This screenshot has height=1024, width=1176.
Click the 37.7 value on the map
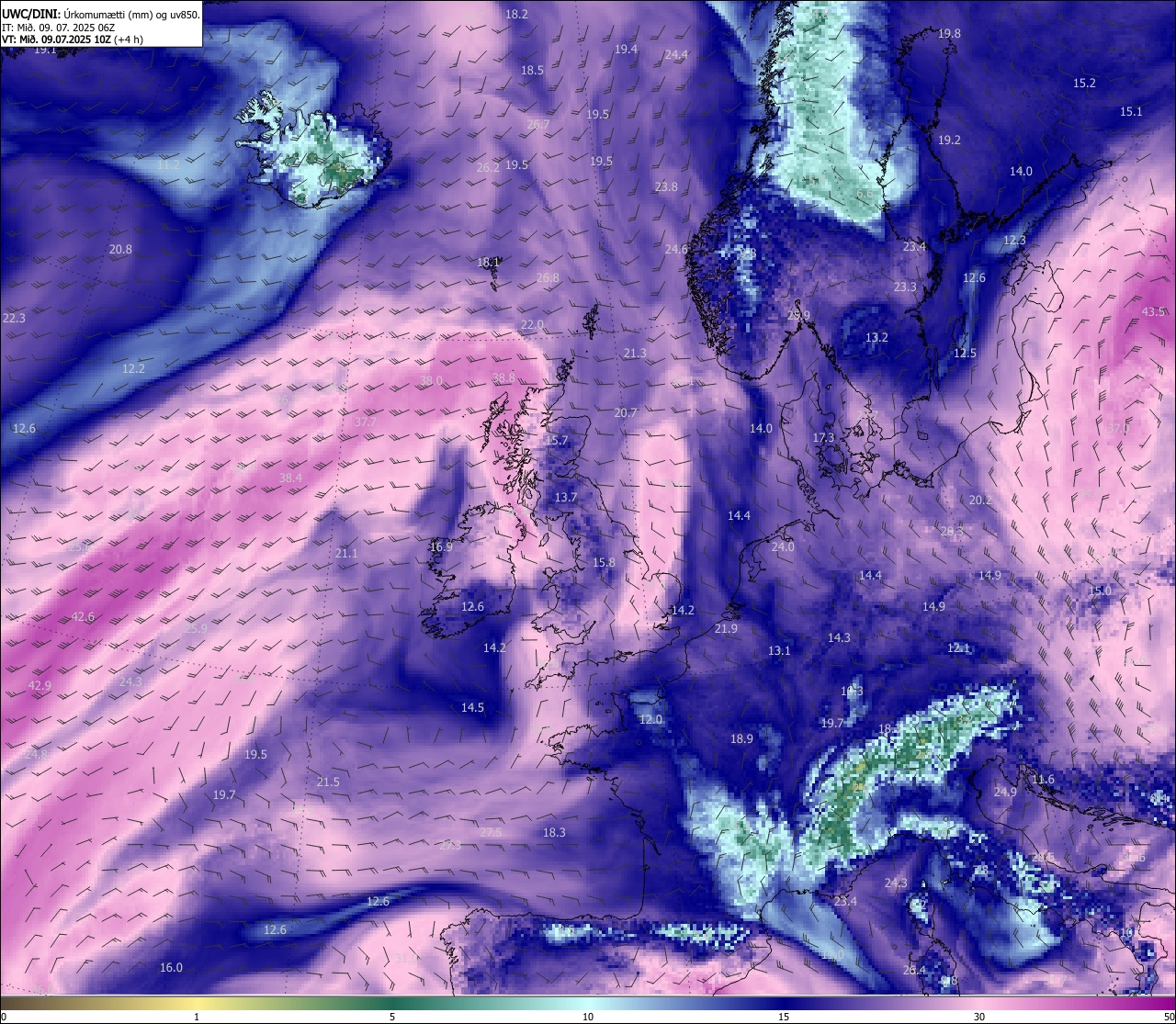pos(366,422)
